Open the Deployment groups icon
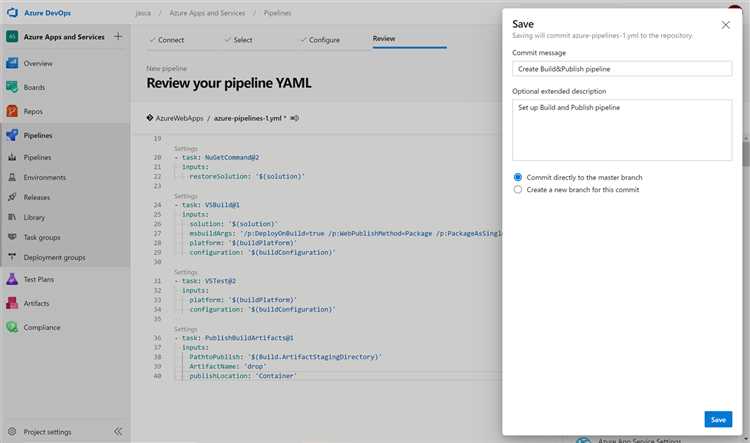This screenshot has height=443, width=750. pyautogui.click(x=12, y=257)
